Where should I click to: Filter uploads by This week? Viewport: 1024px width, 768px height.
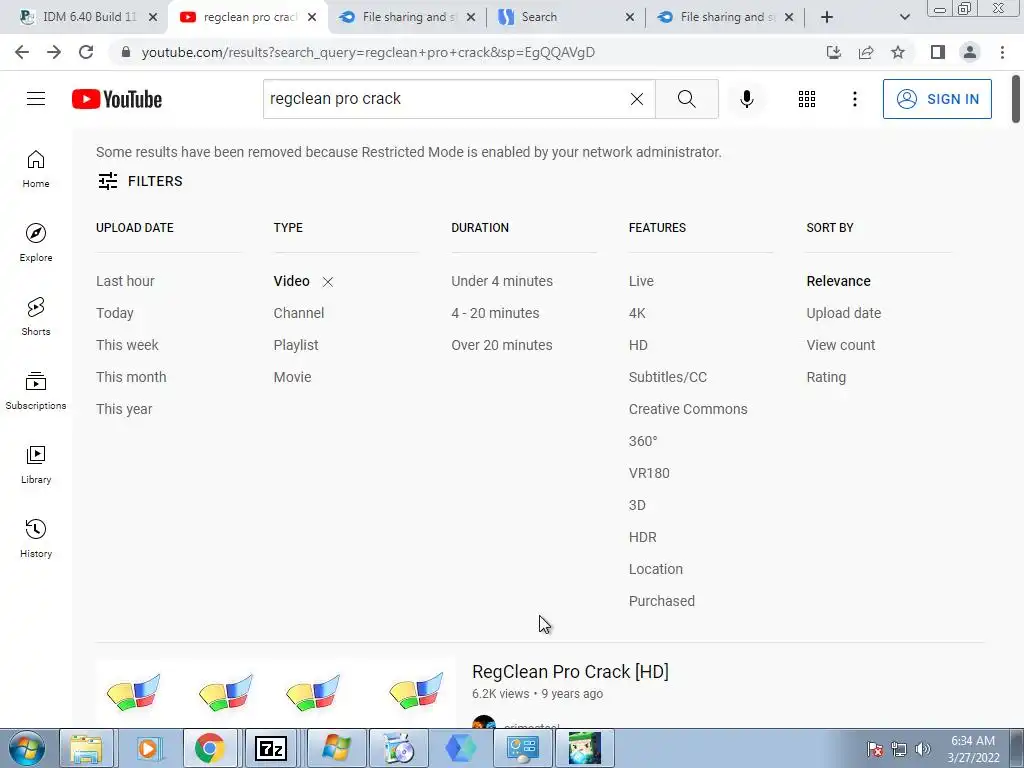tap(127, 345)
